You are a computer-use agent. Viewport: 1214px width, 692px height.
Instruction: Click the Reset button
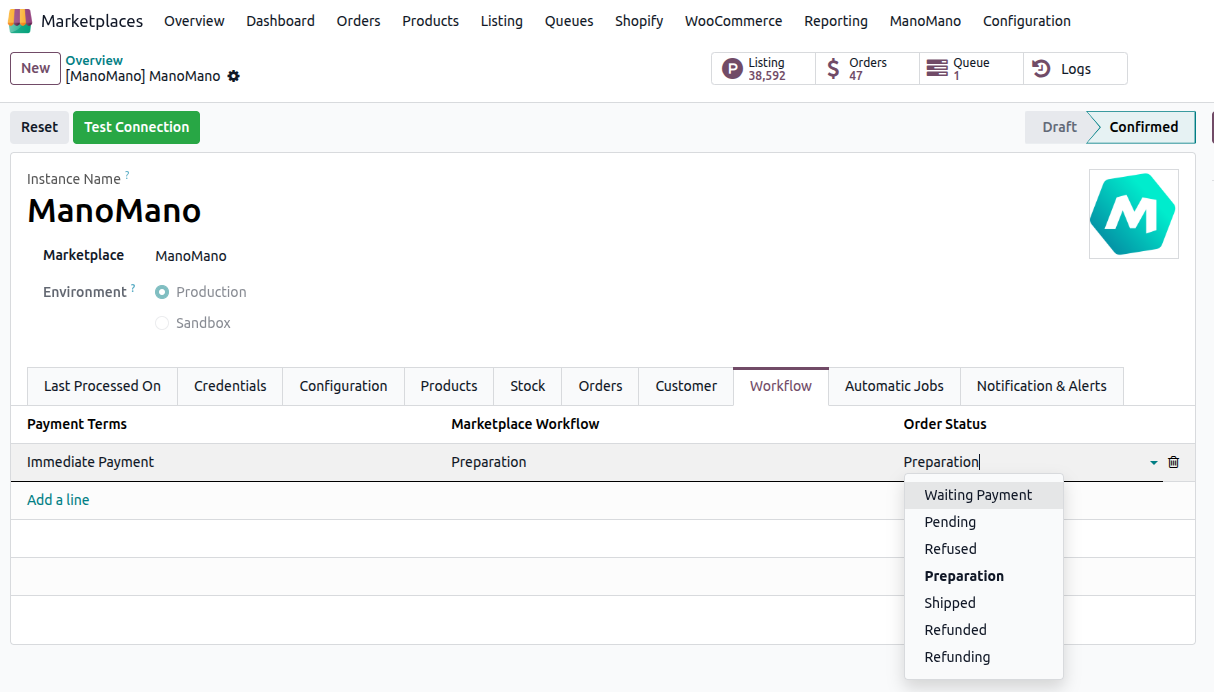[x=40, y=127]
